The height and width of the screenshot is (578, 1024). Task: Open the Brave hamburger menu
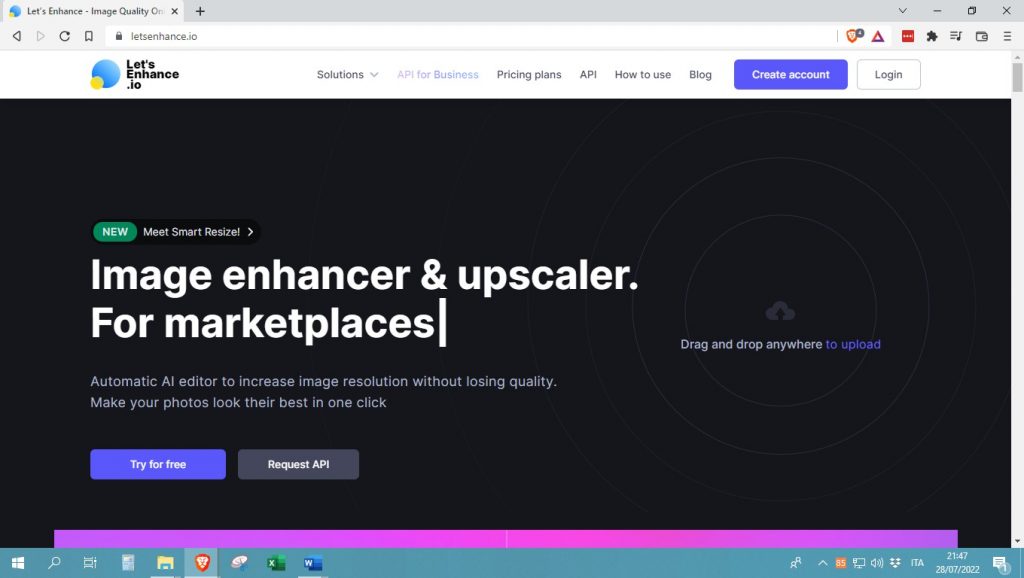pyautogui.click(x=1007, y=36)
